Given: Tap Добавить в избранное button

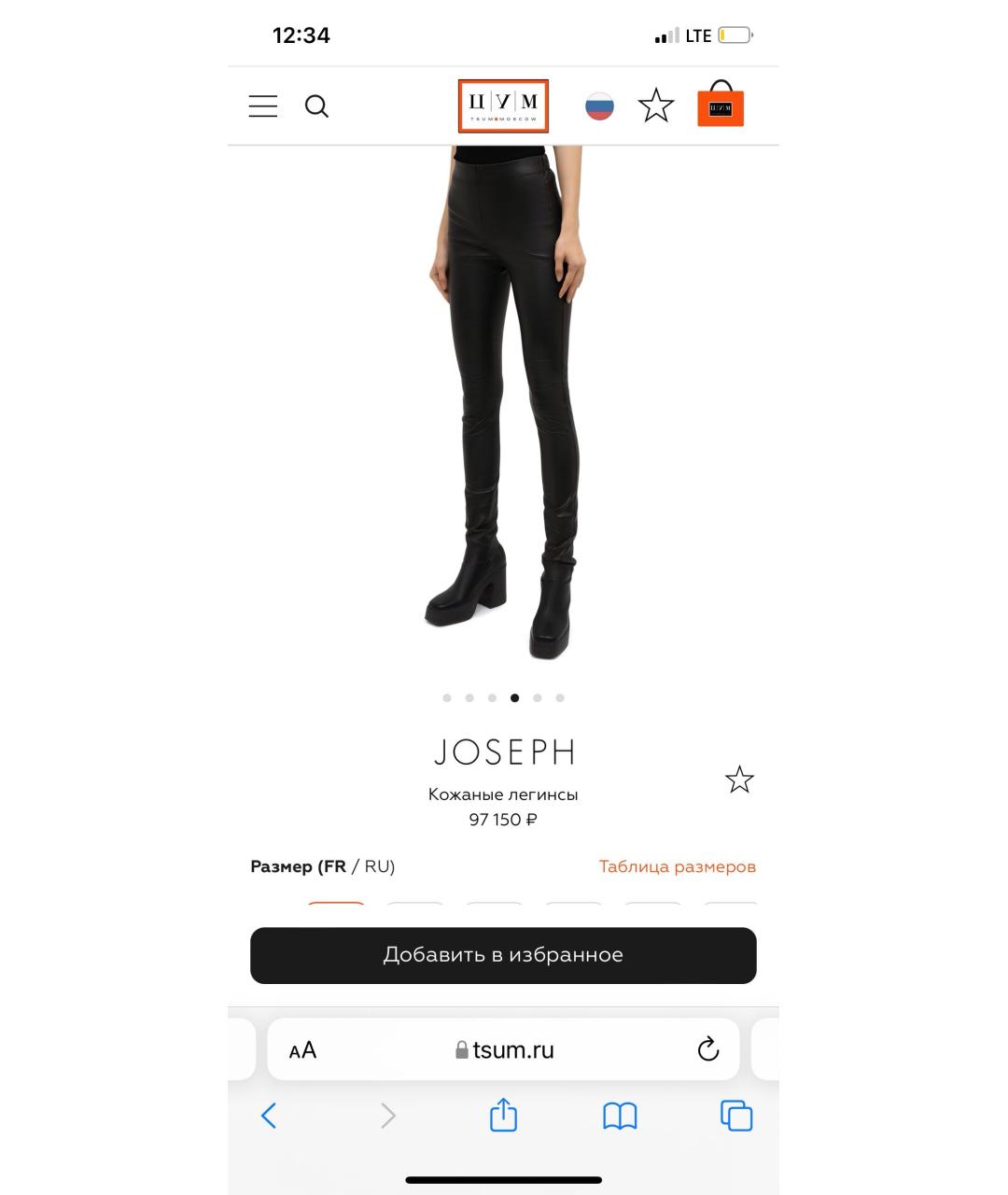Looking at the screenshot, I should [503, 955].
